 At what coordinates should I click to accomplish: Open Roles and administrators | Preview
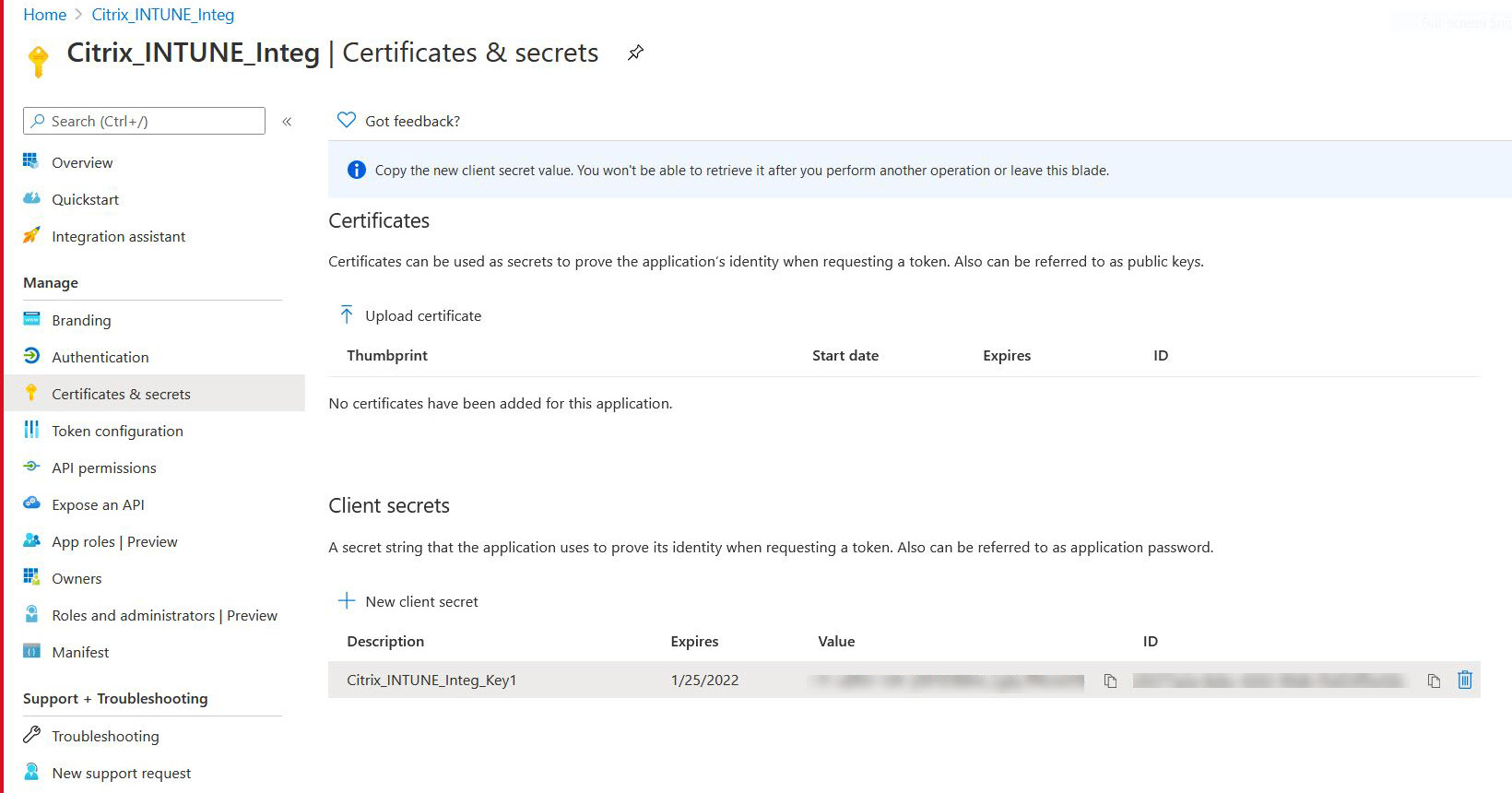pos(164,615)
